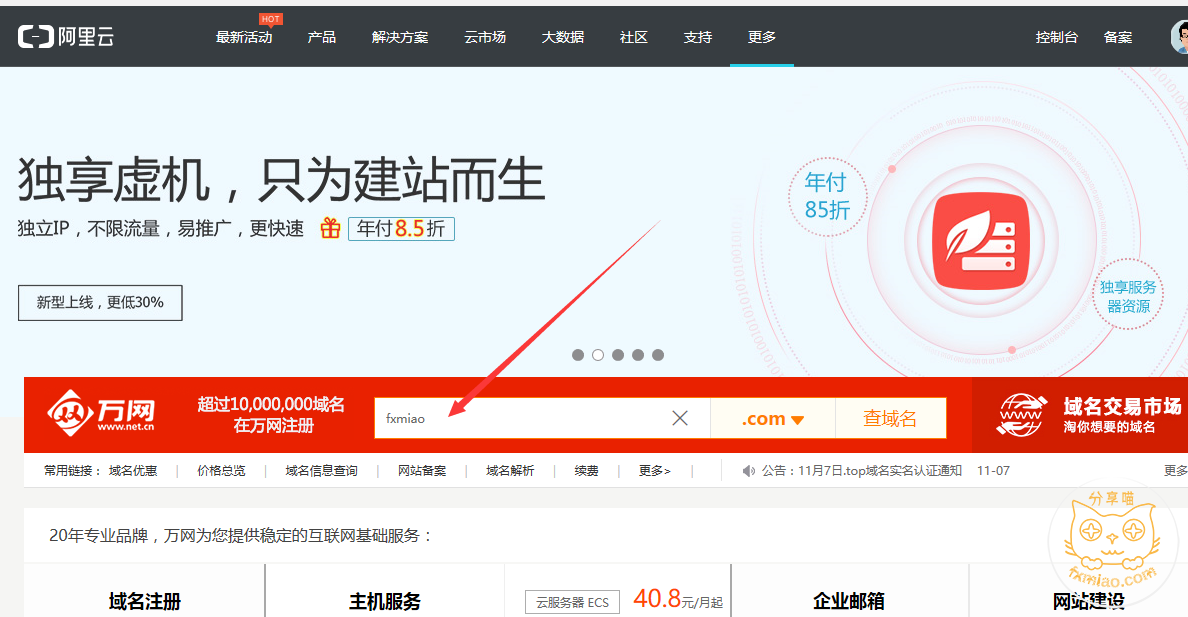
Task: Click the 年付8.5折 promotion badge
Action: click(x=401, y=228)
